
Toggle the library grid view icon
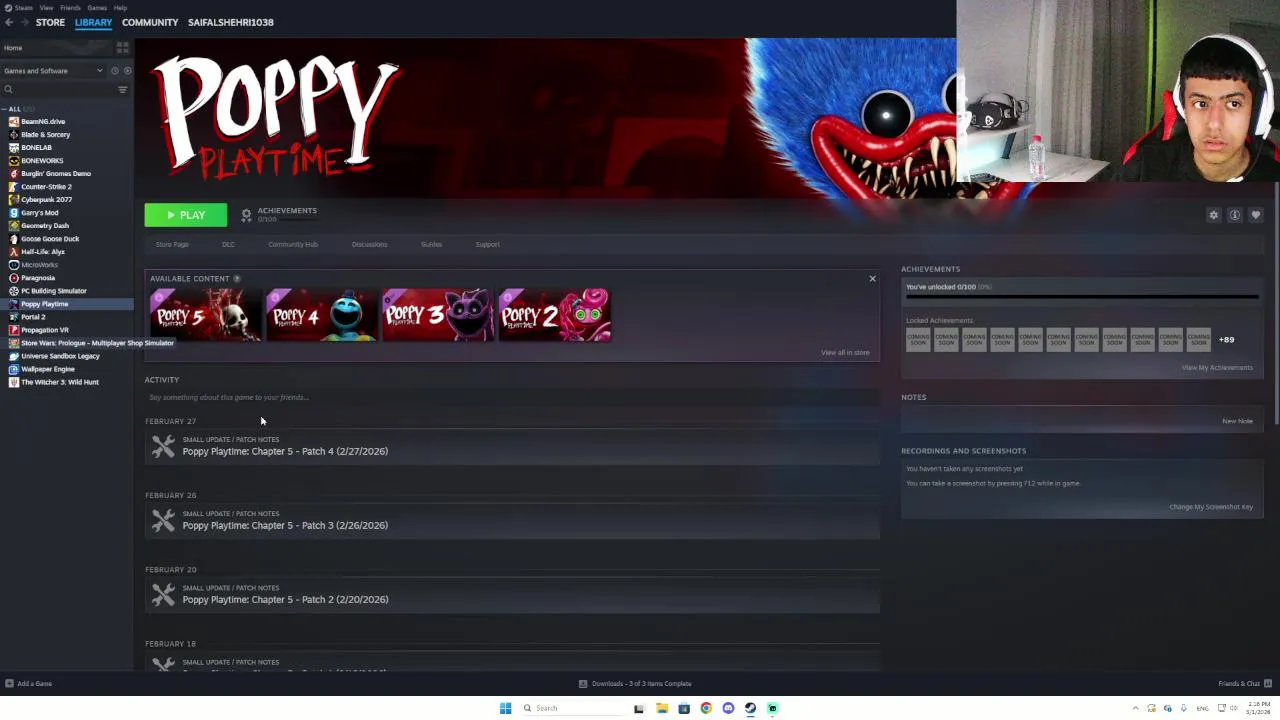click(x=123, y=47)
